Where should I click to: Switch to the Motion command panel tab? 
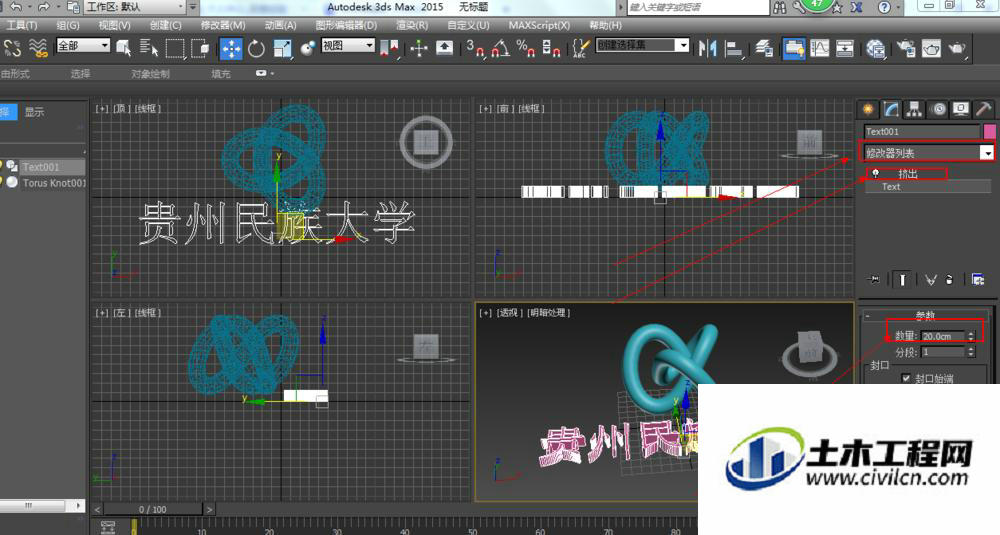[938, 109]
